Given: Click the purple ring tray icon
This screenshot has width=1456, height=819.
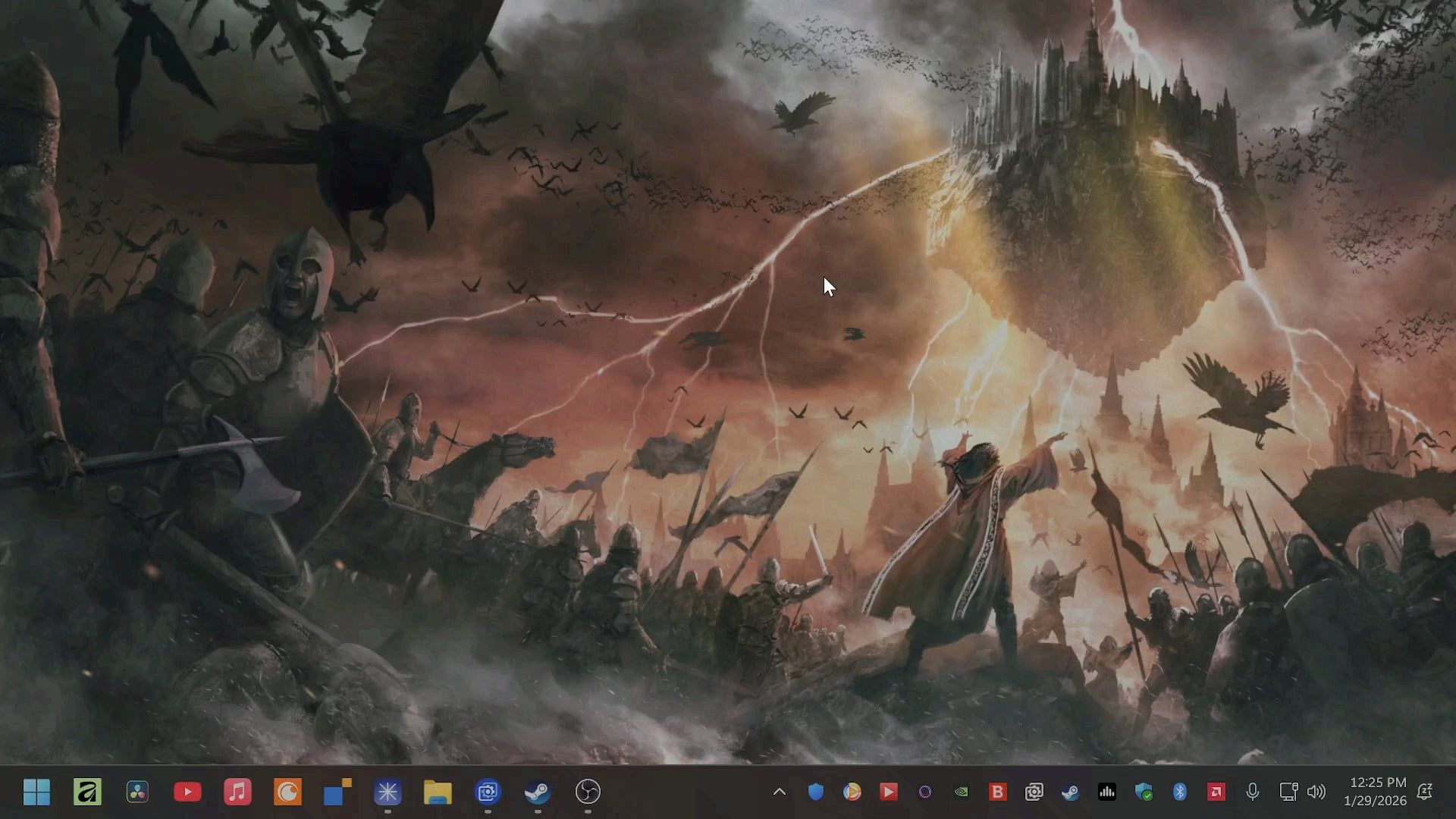Looking at the screenshot, I should [x=924, y=792].
